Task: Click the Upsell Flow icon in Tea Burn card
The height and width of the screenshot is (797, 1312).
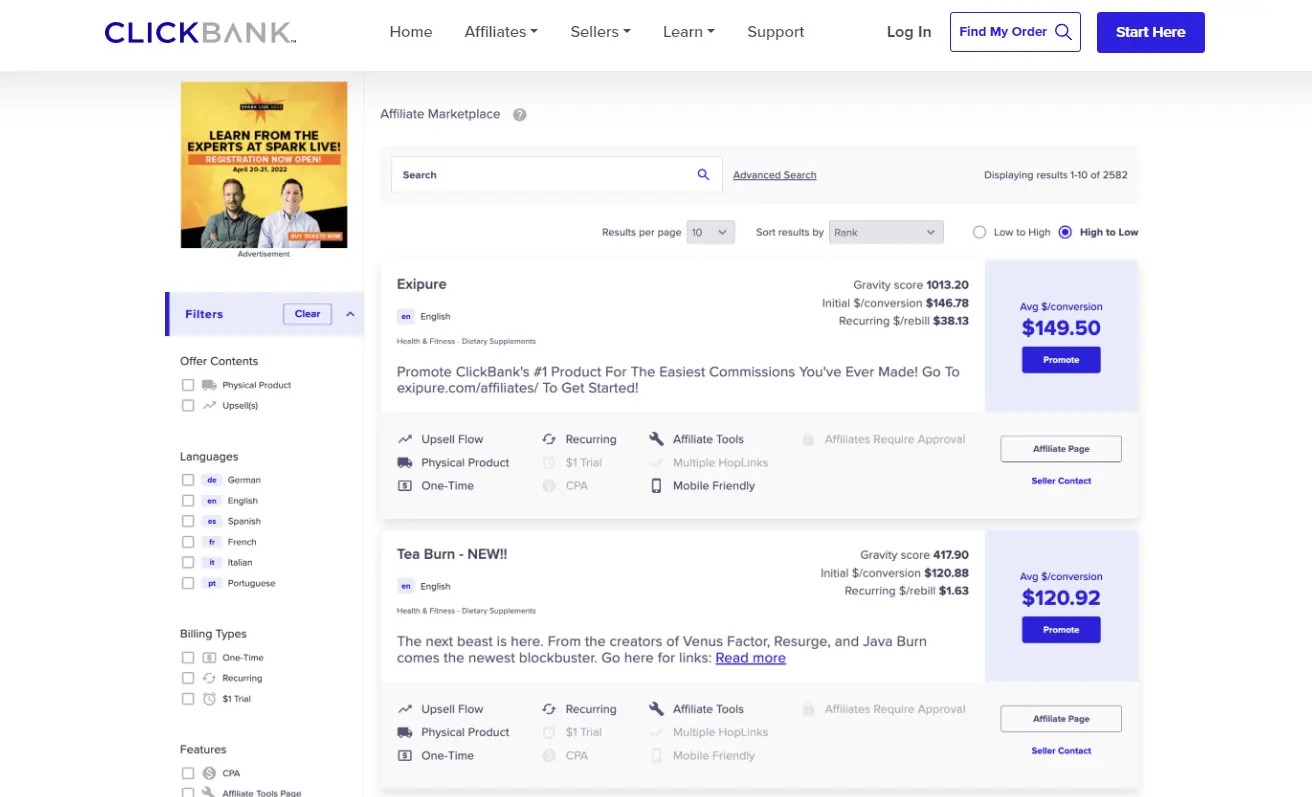Action: (405, 709)
